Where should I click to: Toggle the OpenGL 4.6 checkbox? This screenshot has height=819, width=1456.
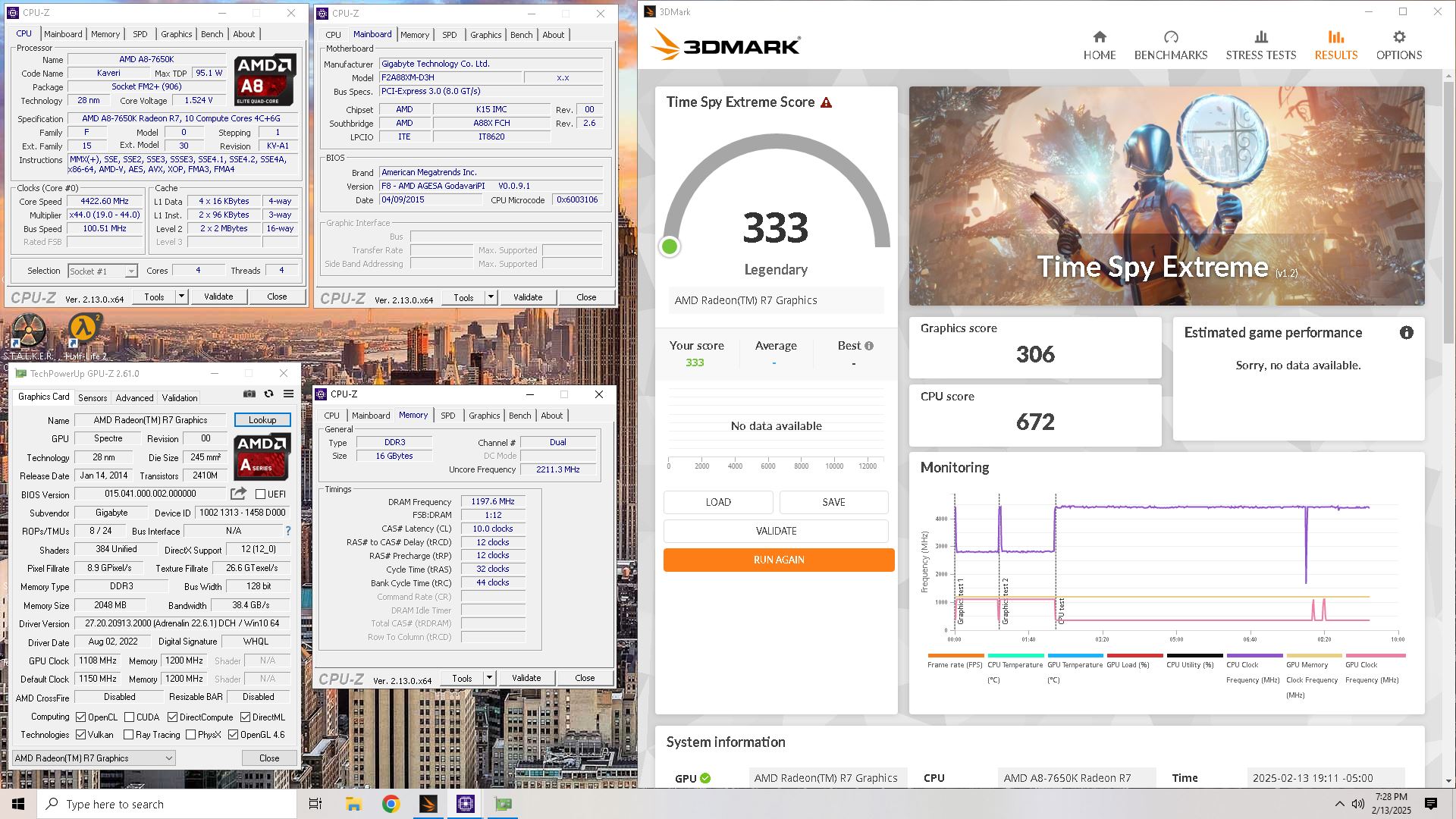click(x=233, y=735)
